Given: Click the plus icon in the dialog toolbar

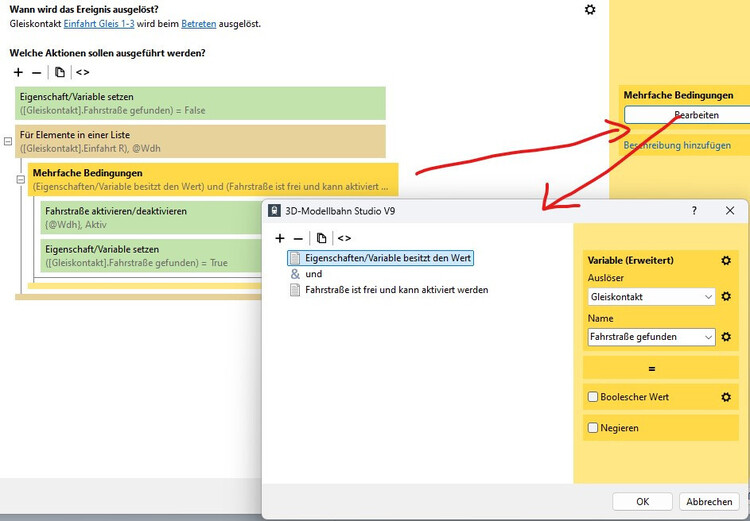Looking at the screenshot, I should click(280, 238).
